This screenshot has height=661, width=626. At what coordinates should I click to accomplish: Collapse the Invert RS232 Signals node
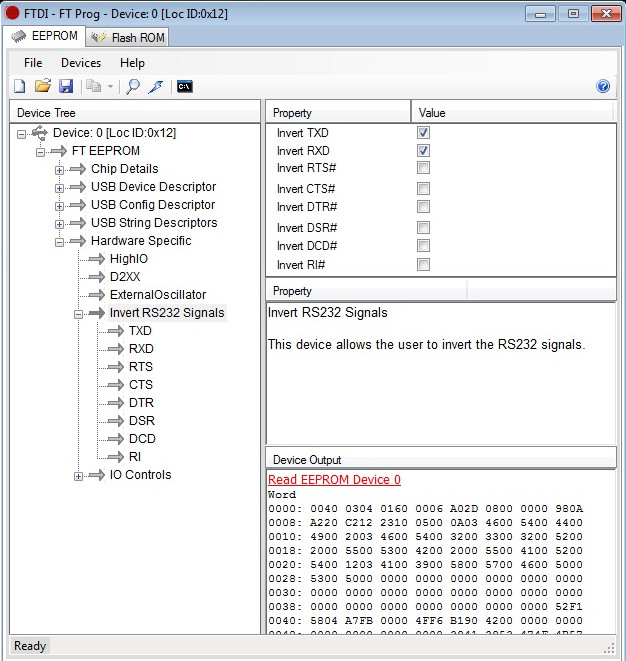click(x=78, y=314)
